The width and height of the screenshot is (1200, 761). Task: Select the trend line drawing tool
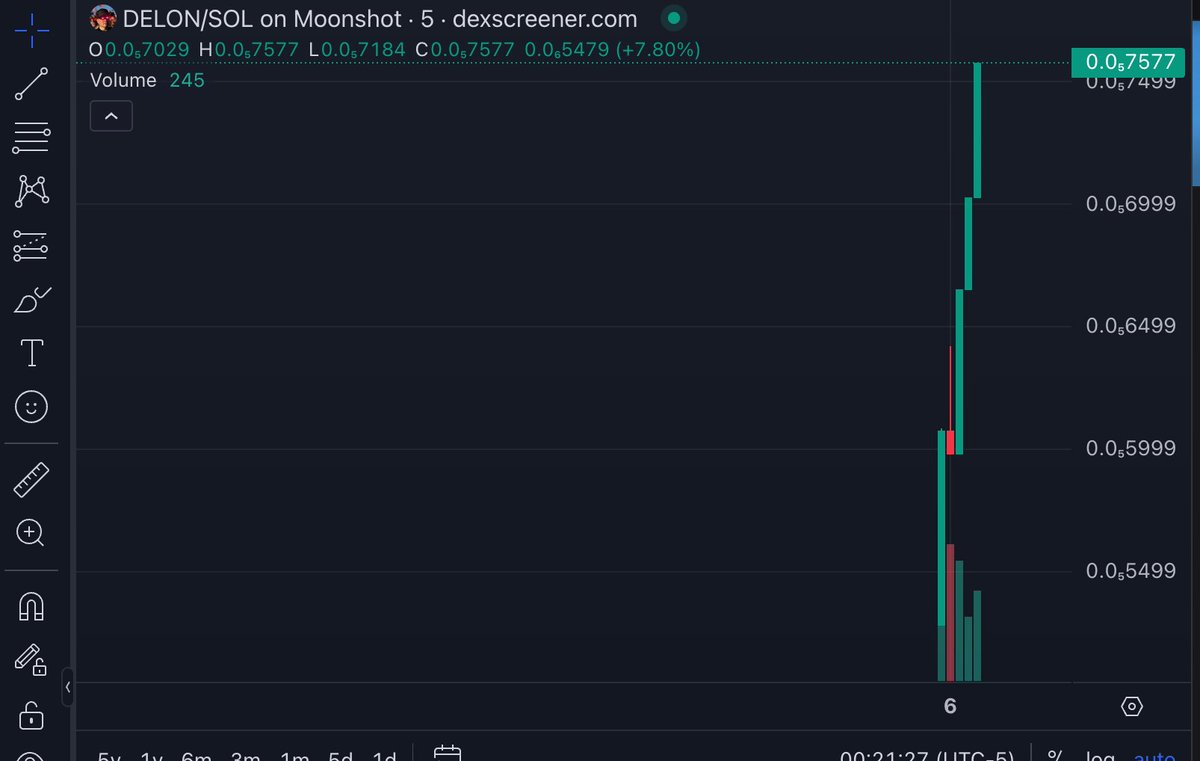(x=31, y=84)
